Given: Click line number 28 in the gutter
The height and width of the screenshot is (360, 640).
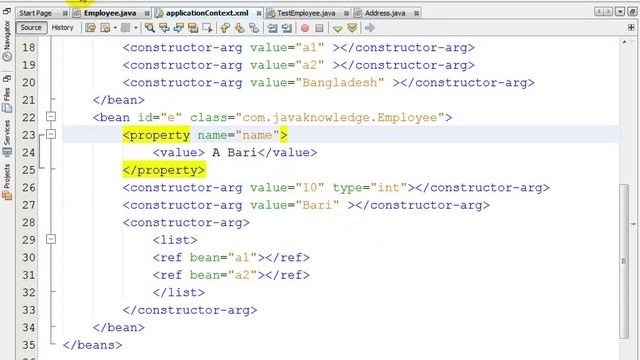Looking at the screenshot, I should 29,222.
